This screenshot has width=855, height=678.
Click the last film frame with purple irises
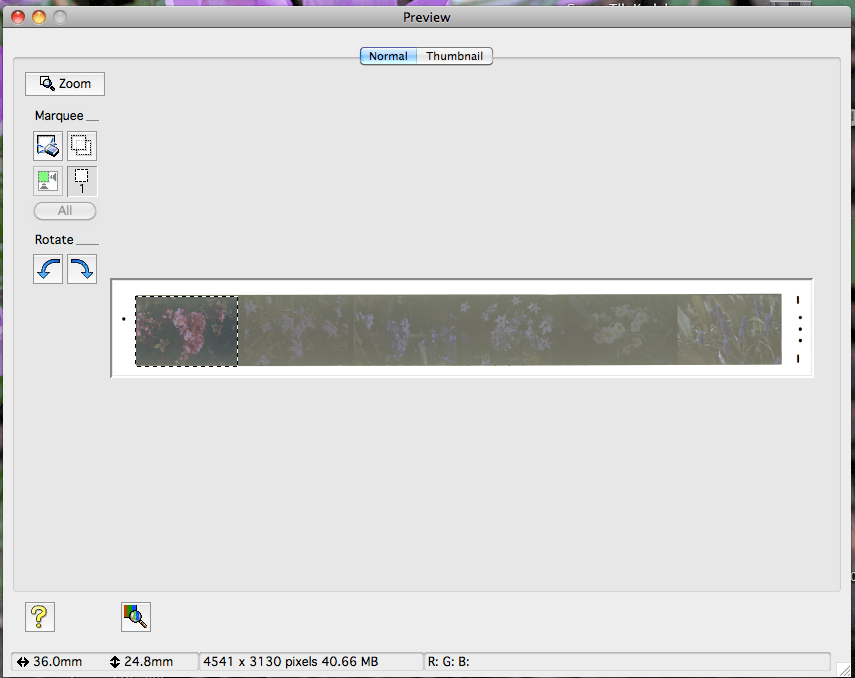point(728,330)
